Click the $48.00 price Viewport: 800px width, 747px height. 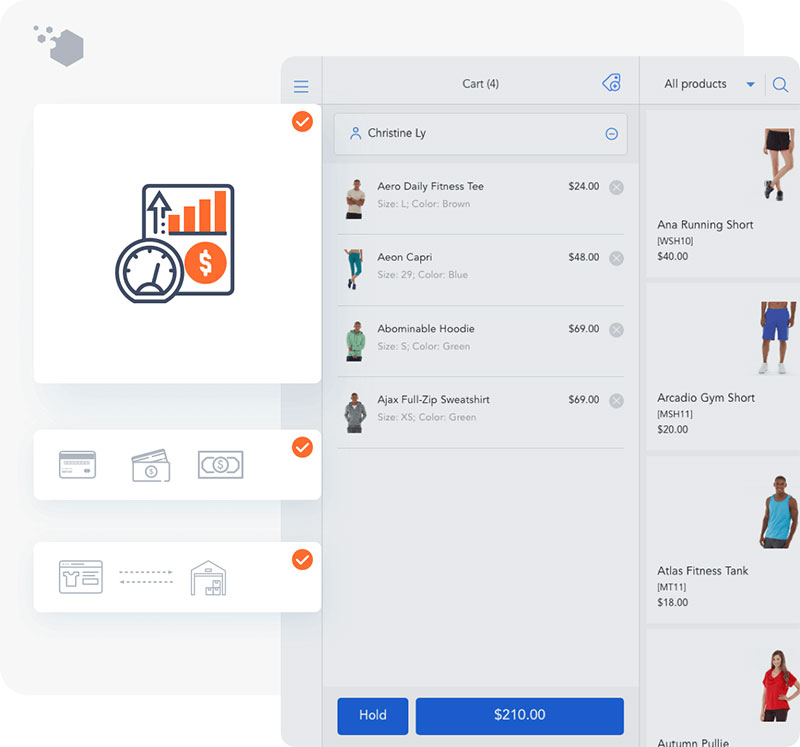[x=584, y=257]
